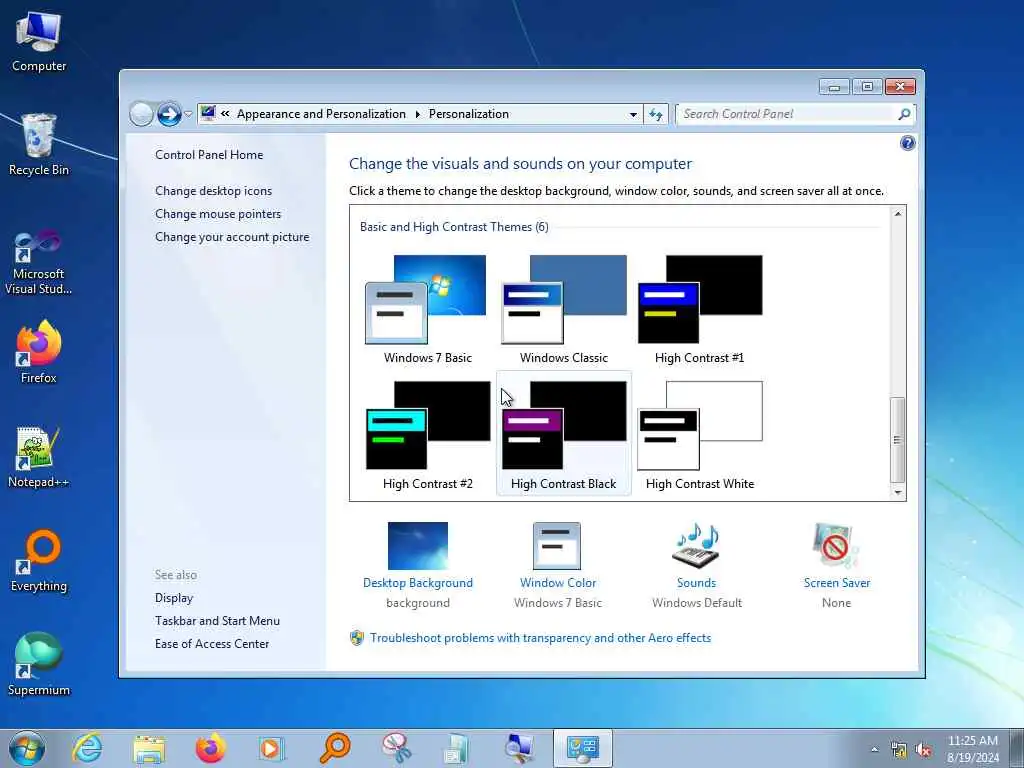Open the address bar history dropdown
This screenshot has width=1024, height=768.
[x=633, y=114]
